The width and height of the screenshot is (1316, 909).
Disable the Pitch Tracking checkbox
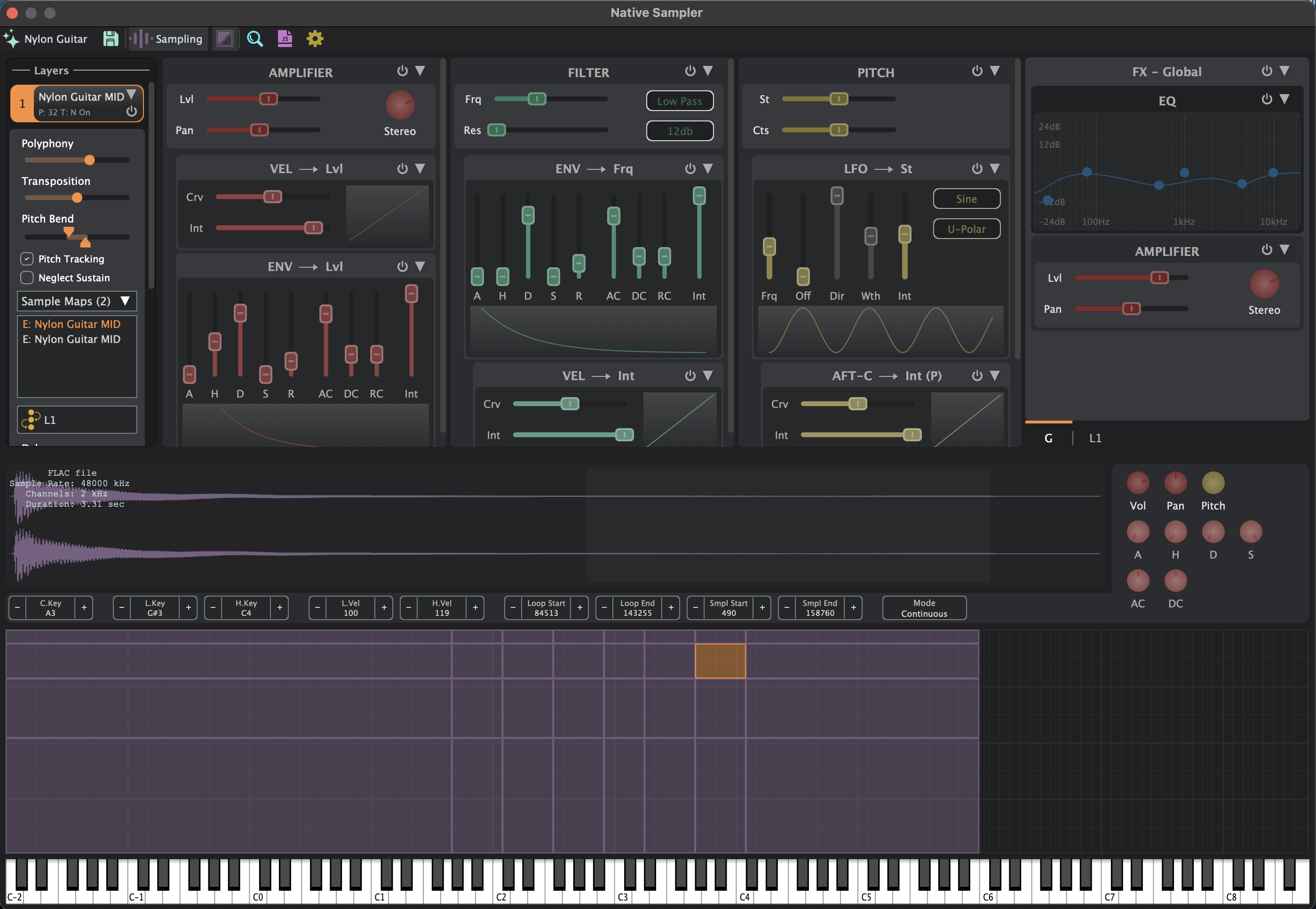(27, 259)
